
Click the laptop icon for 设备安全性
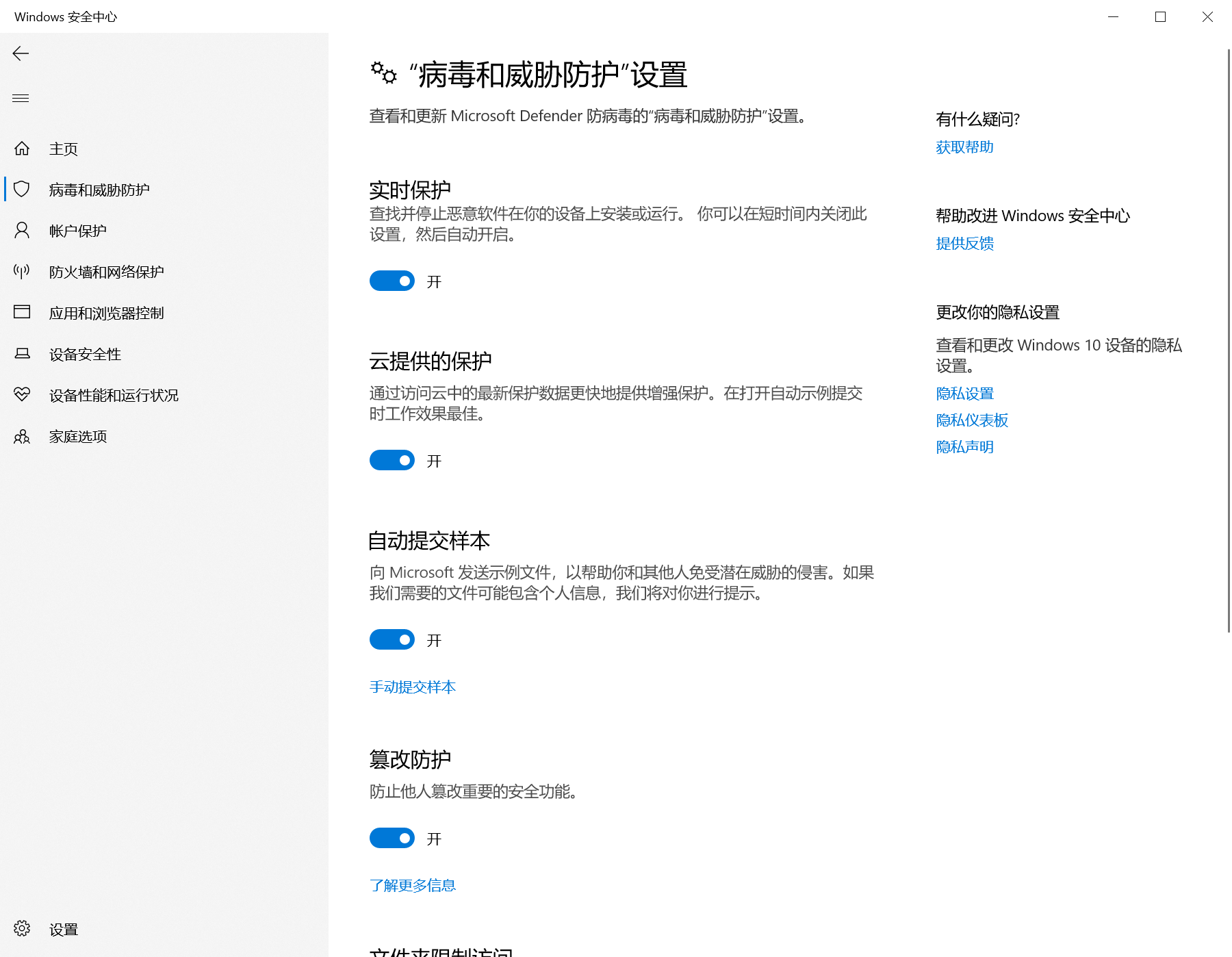click(x=22, y=353)
